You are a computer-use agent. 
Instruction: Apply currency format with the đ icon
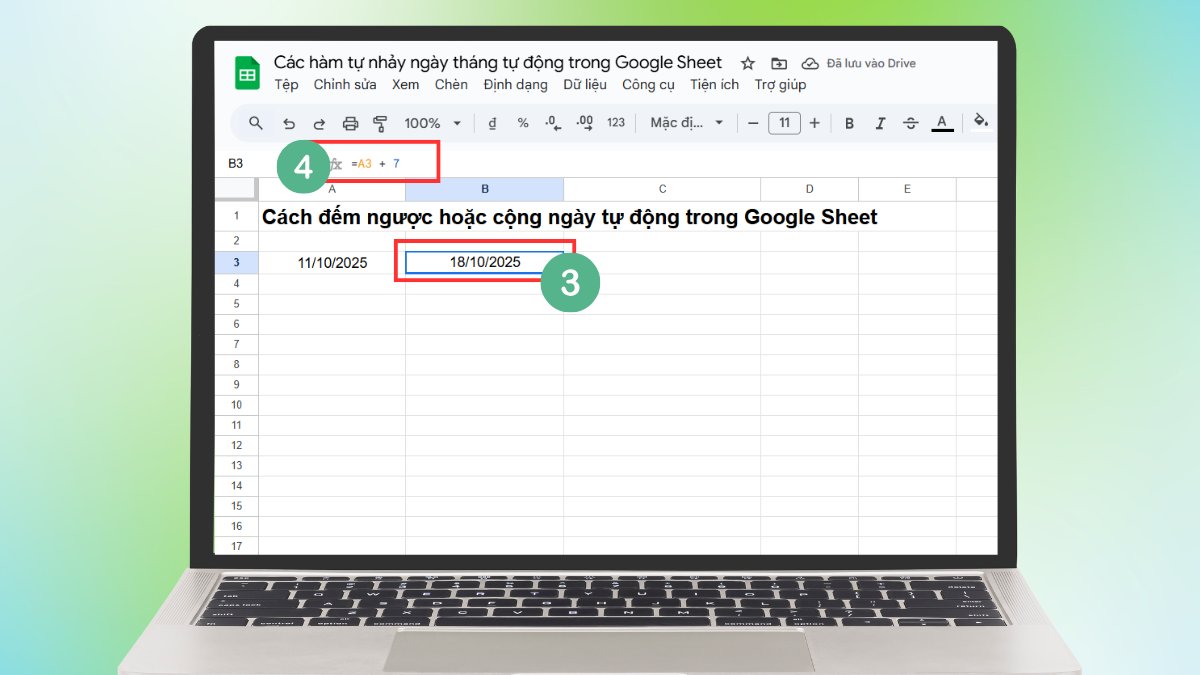tap(490, 122)
